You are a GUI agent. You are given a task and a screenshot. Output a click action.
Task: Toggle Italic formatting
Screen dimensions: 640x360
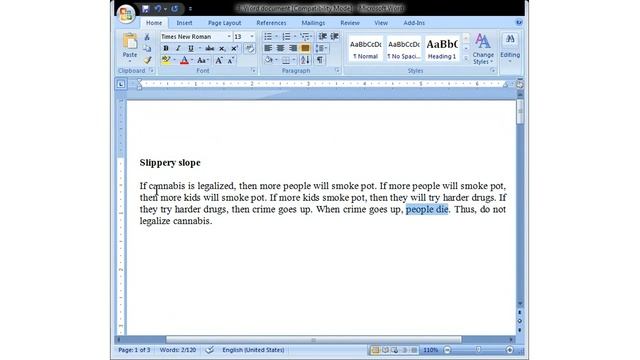(178, 49)
